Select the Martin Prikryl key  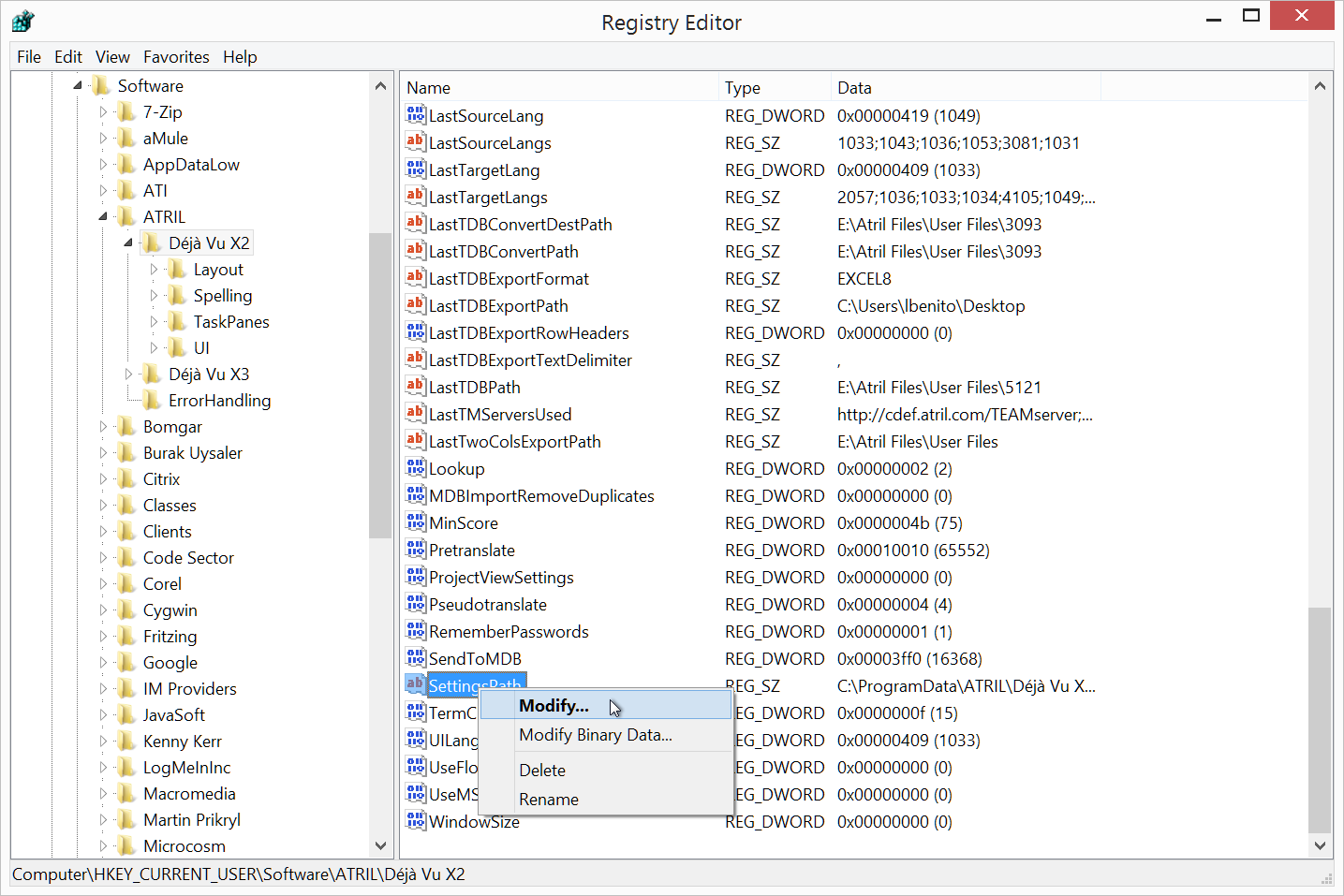[192, 819]
